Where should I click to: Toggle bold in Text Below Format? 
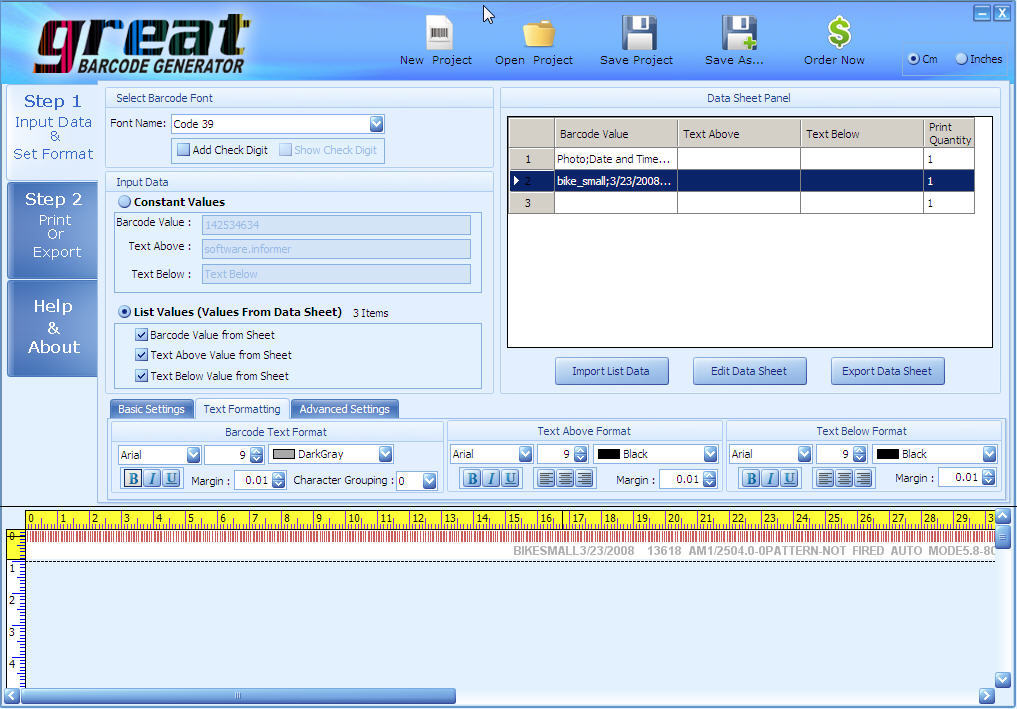(x=751, y=479)
